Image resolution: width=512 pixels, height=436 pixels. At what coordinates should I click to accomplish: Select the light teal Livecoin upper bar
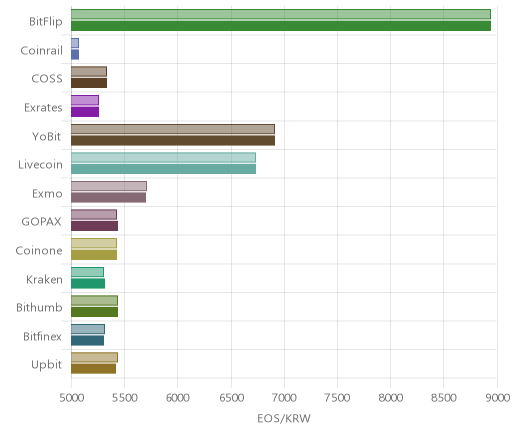(x=163, y=158)
